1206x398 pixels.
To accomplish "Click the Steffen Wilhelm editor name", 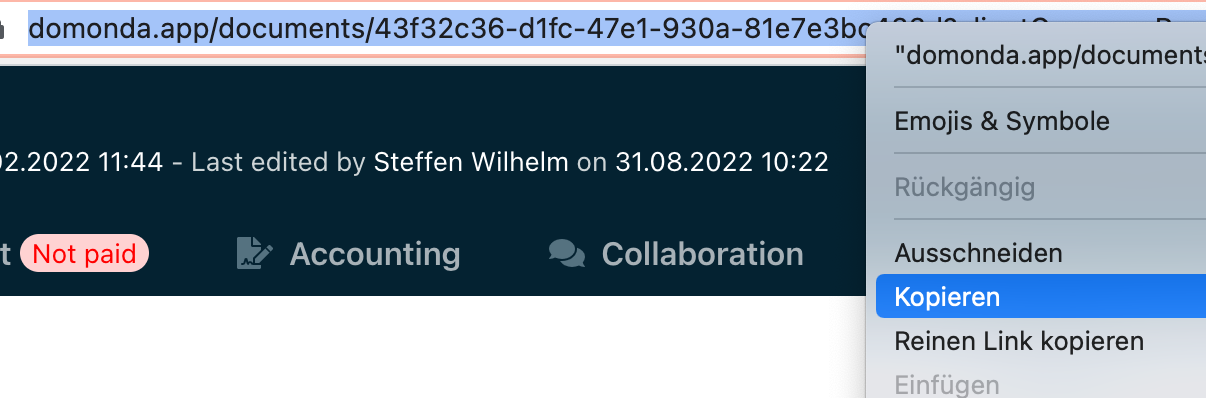I will (471, 161).
